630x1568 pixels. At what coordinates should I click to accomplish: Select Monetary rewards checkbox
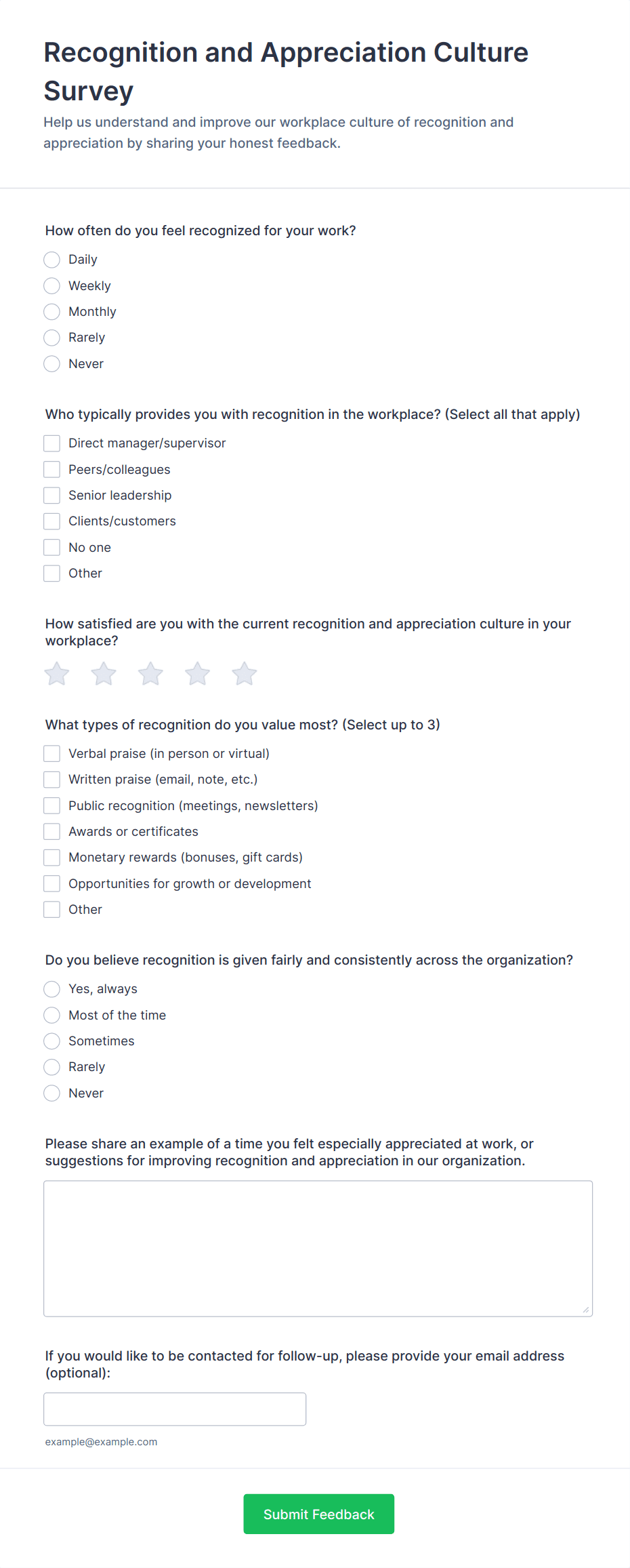[51, 857]
